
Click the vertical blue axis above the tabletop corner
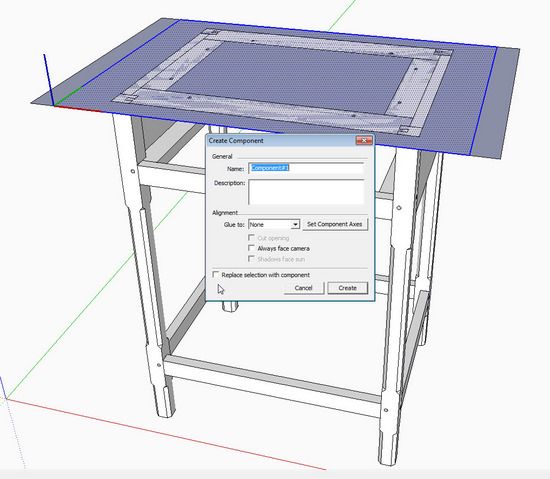(48, 79)
